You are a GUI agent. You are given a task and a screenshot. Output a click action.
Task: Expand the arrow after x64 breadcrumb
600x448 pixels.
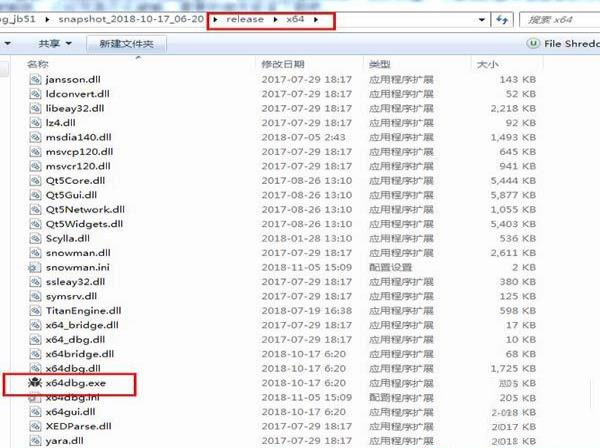tap(316, 20)
